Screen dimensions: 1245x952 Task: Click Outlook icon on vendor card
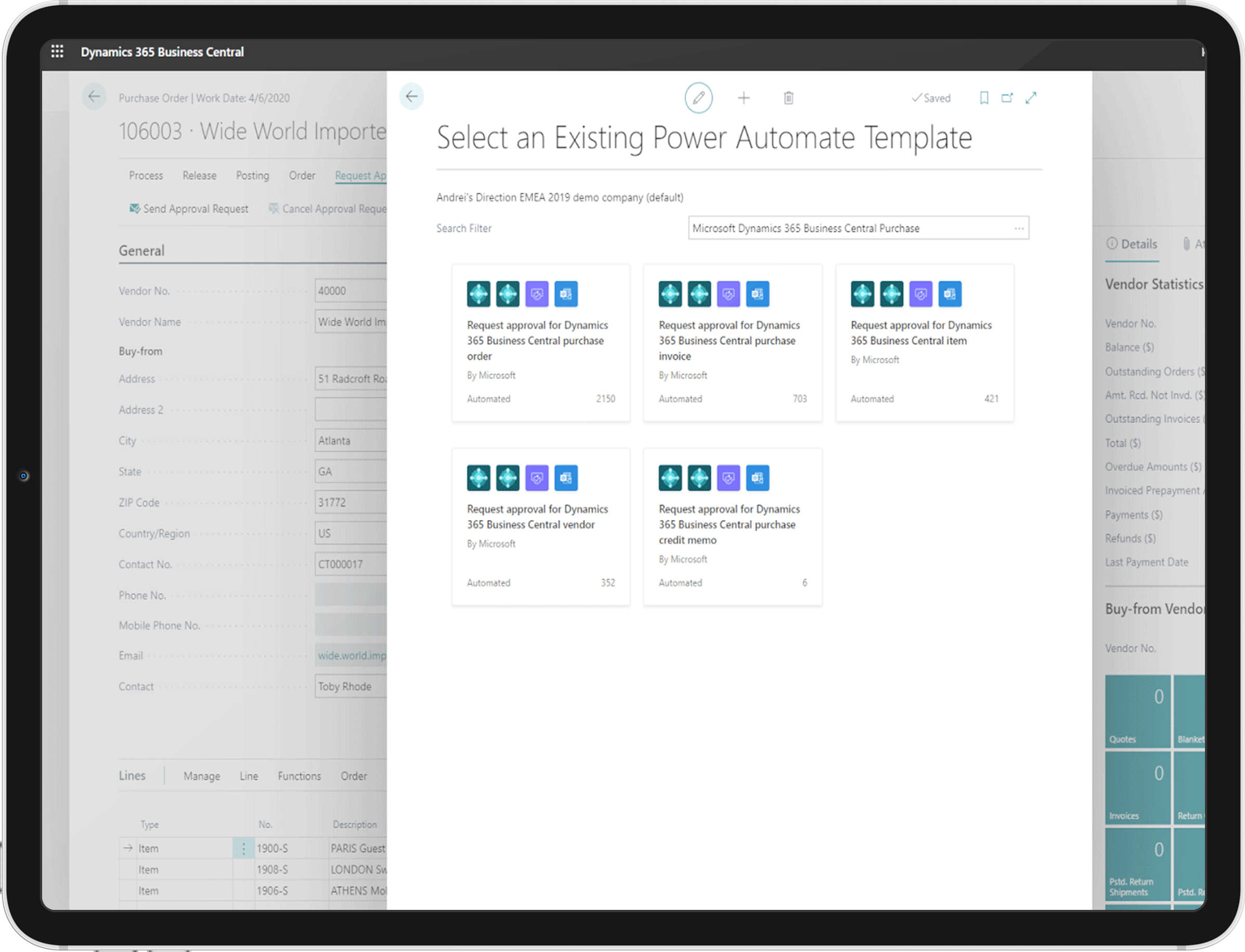[x=566, y=478]
